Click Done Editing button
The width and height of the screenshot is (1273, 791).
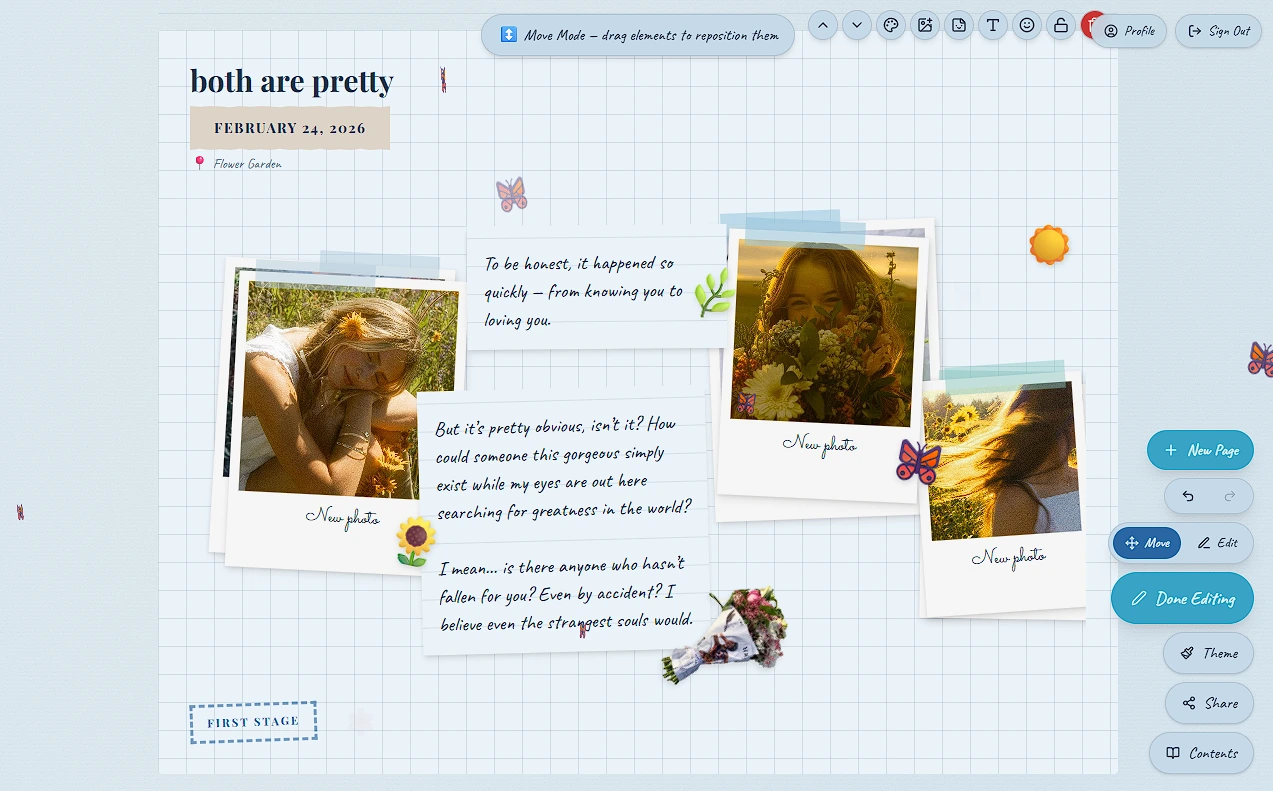point(1182,598)
